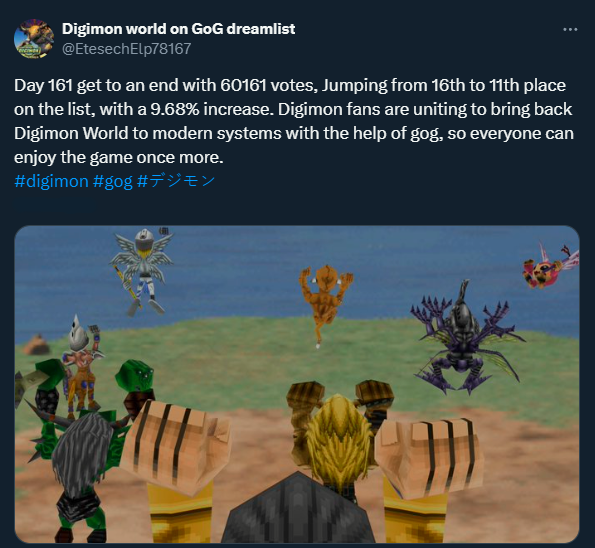Screen dimensions: 595x548
Task: Open the #gog hashtag
Action: [112, 181]
